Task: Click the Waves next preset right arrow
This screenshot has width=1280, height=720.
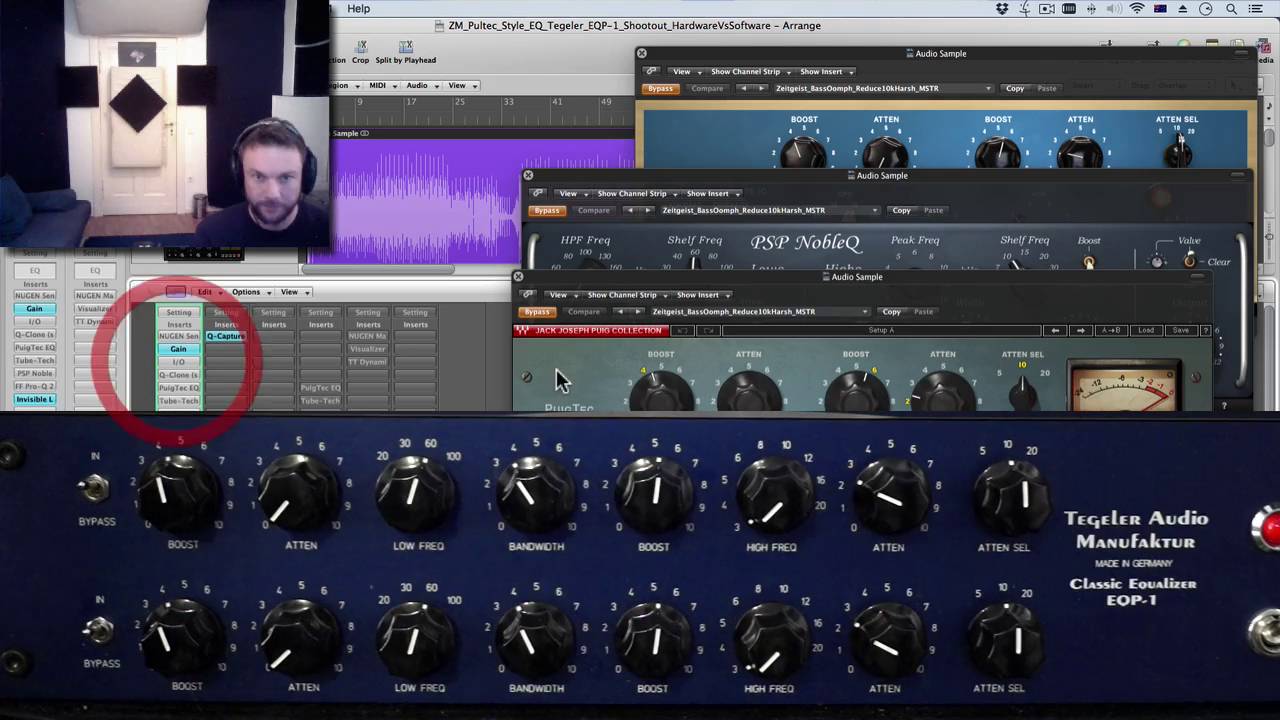Action: (1080, 330)
